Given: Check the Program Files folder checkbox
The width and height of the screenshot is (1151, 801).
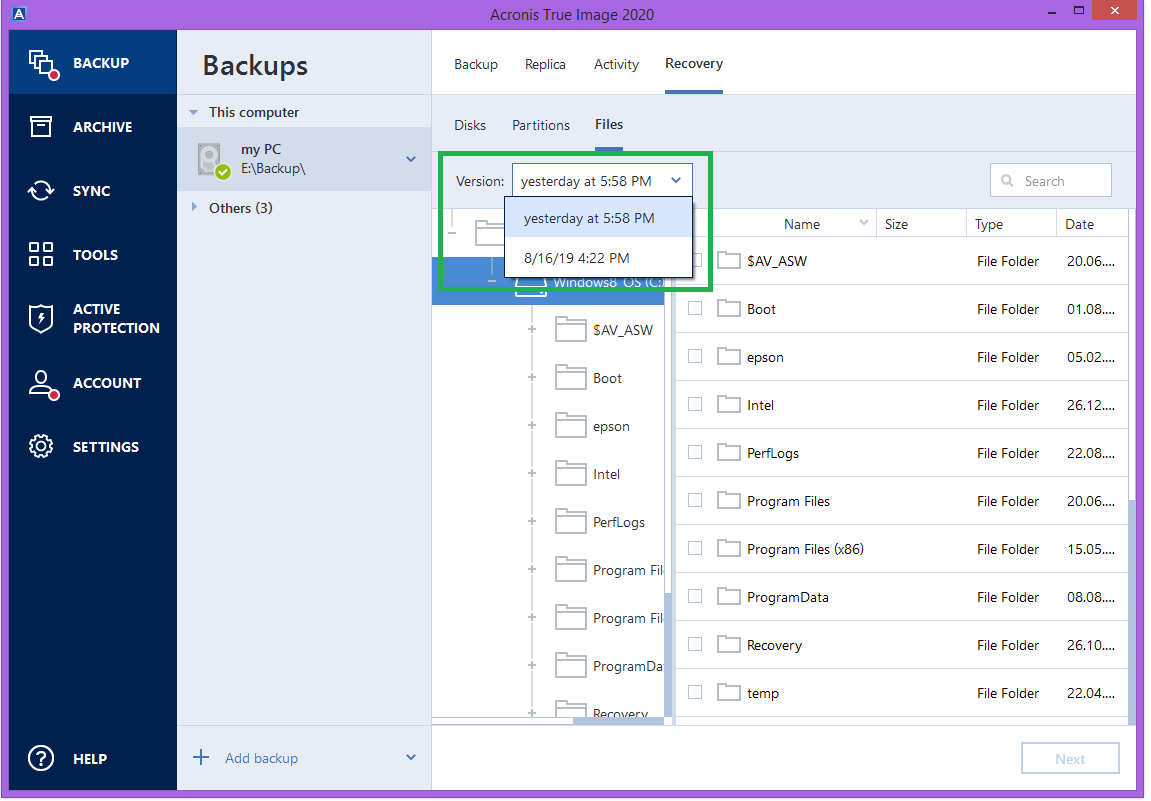Looking at the screenshot, I should 695,501.
